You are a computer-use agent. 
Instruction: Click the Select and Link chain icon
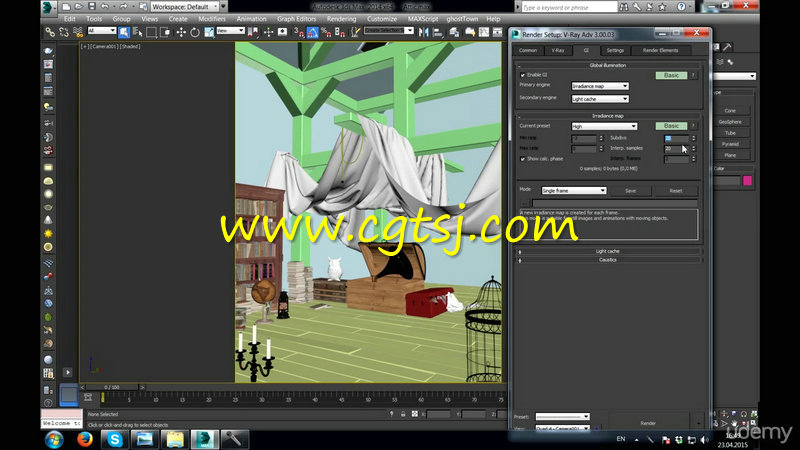(49, 32)
